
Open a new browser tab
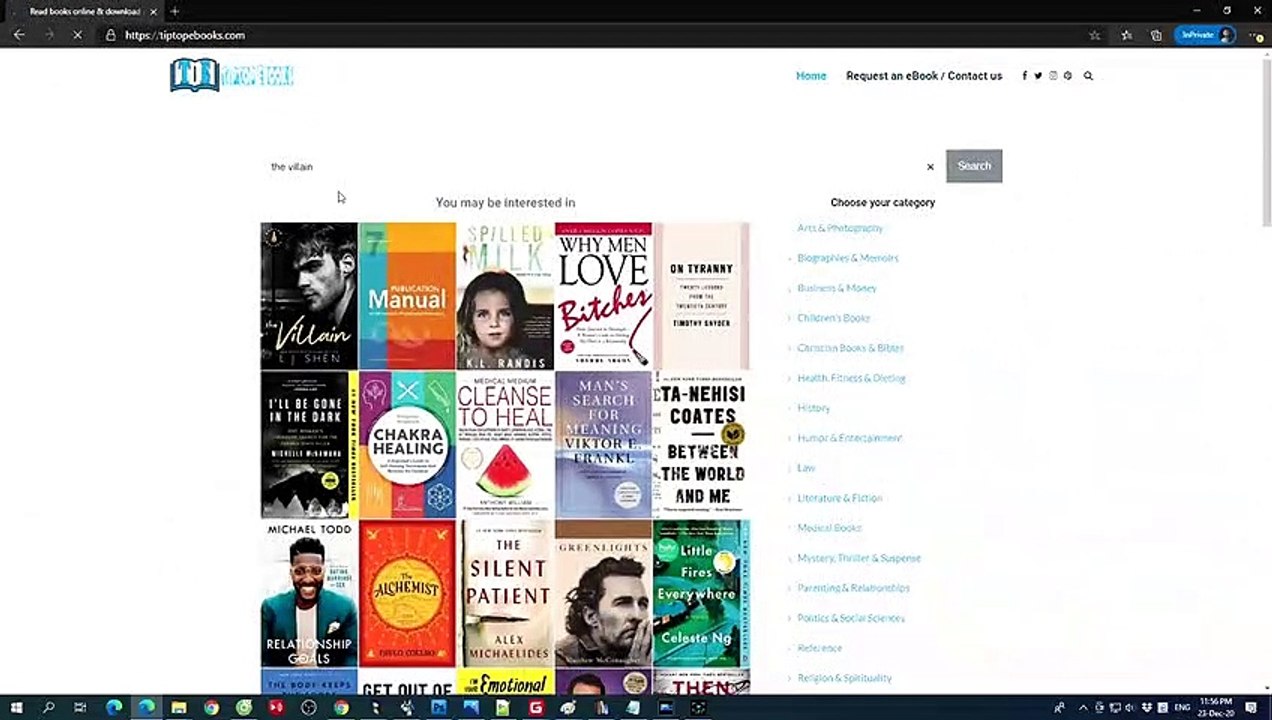point(174,11)
